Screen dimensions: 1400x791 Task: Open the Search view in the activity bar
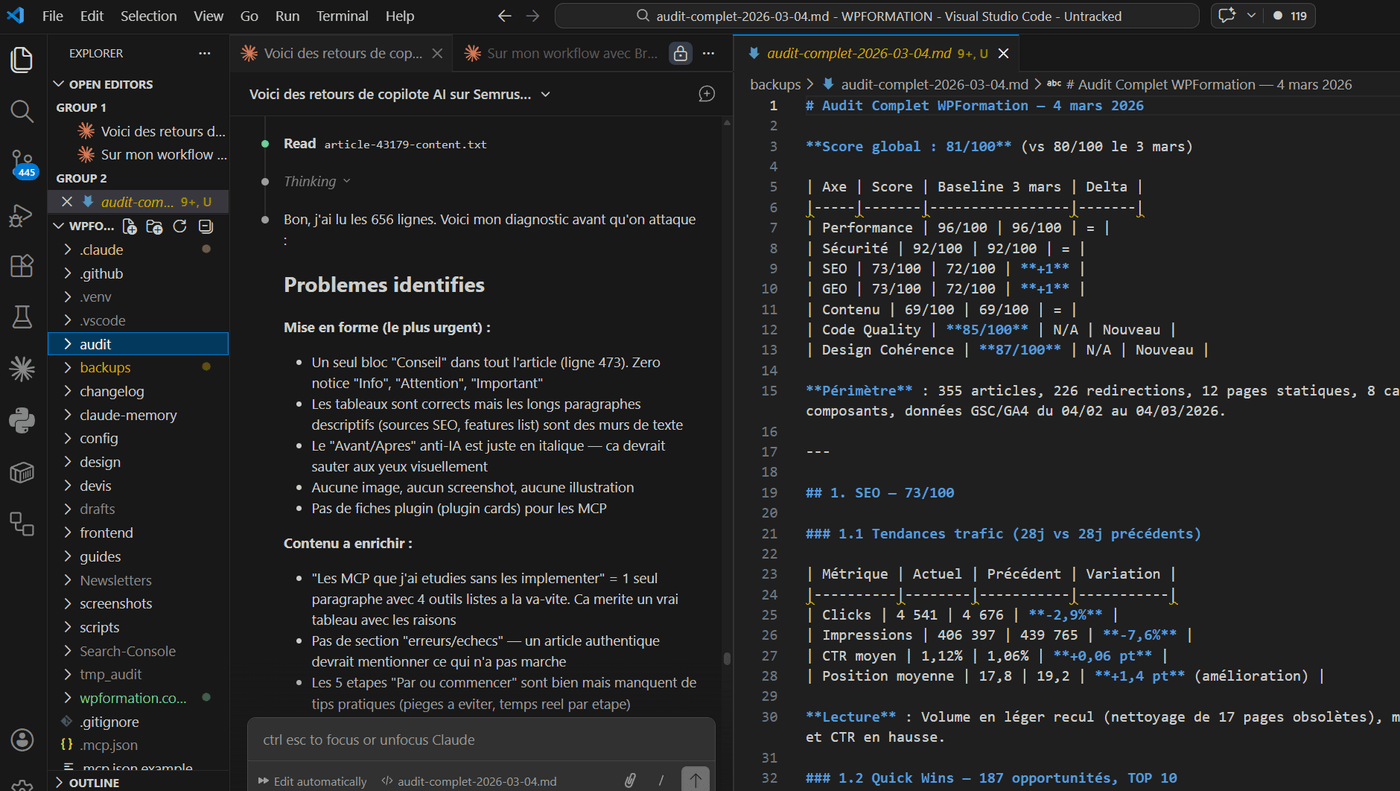[22, 111]
